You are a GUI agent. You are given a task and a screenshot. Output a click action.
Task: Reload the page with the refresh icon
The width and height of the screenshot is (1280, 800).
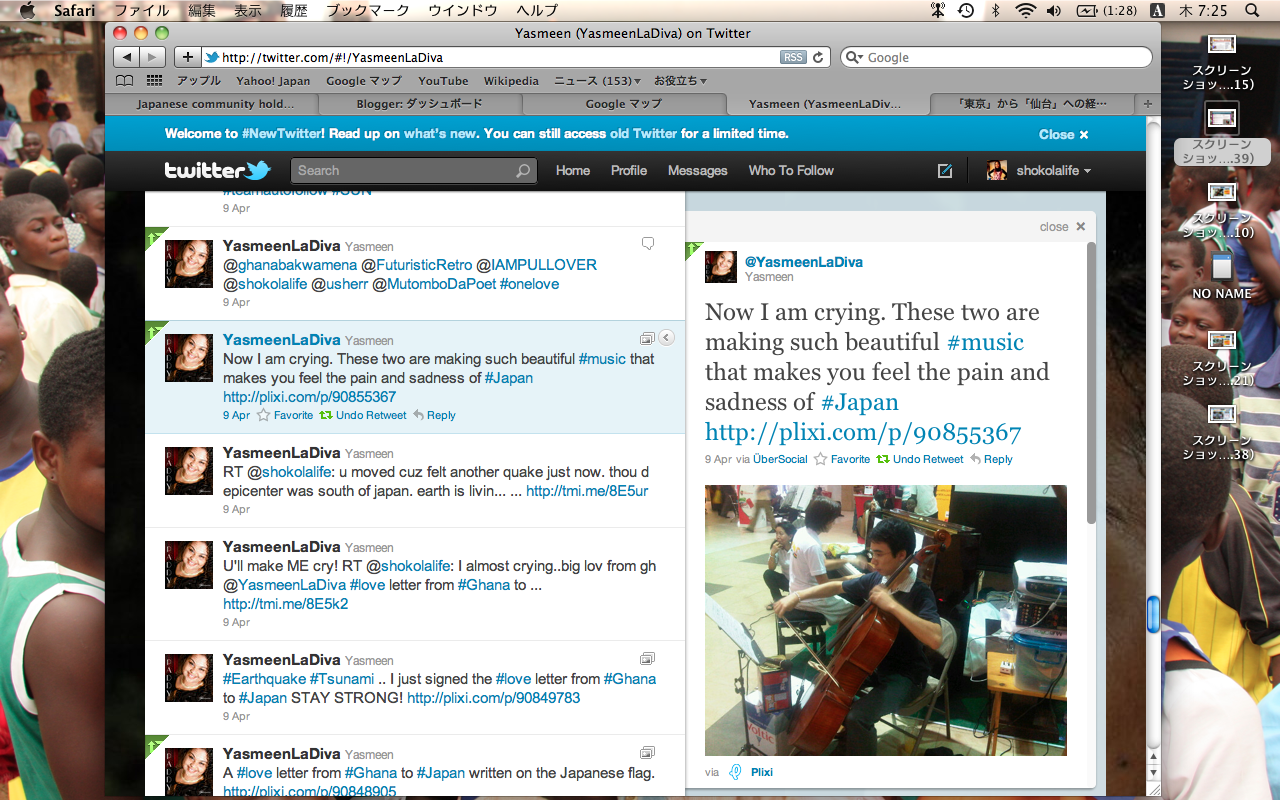click(818, 57)
